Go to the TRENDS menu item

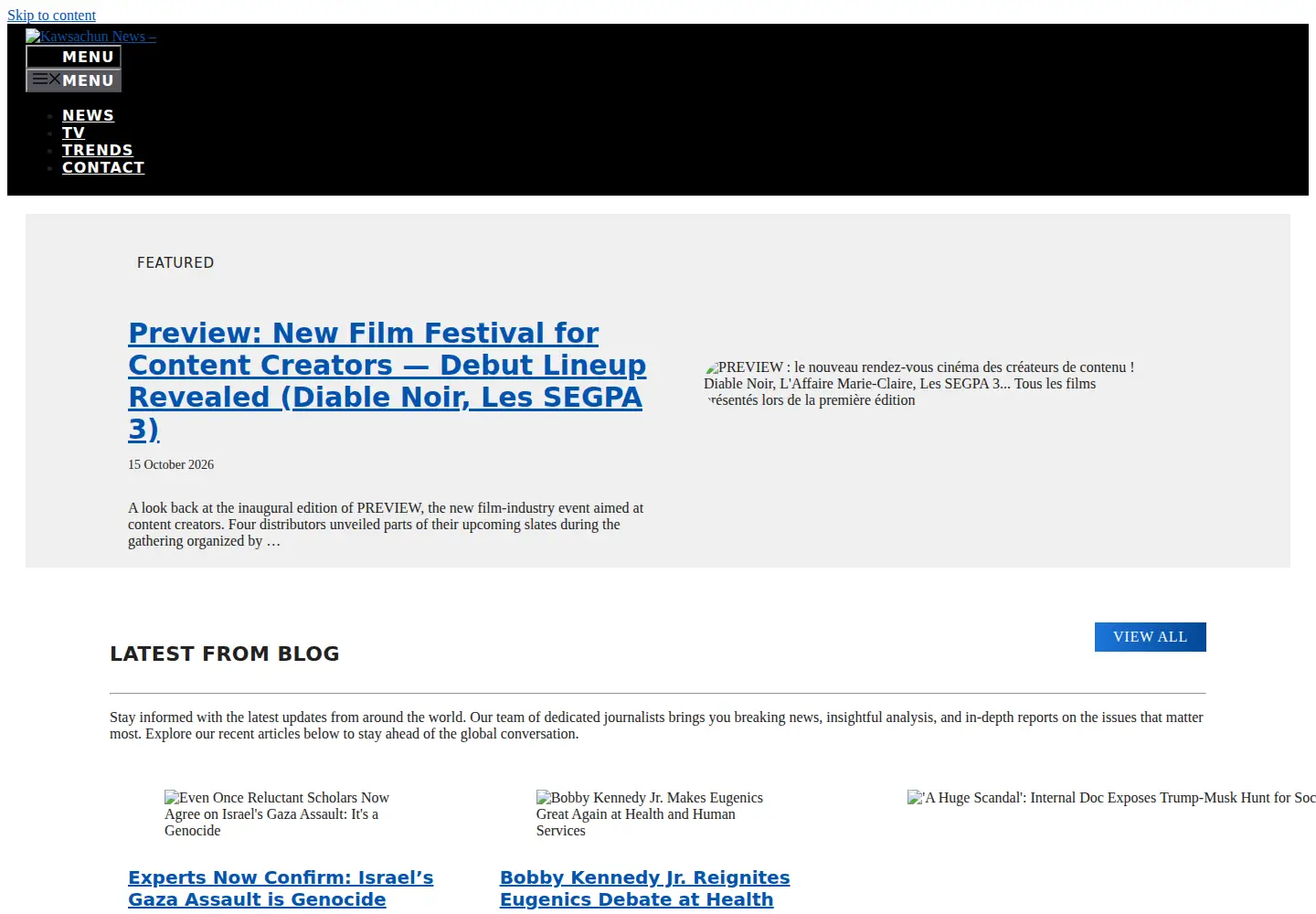pyautogui.click(x=97, y=150)
